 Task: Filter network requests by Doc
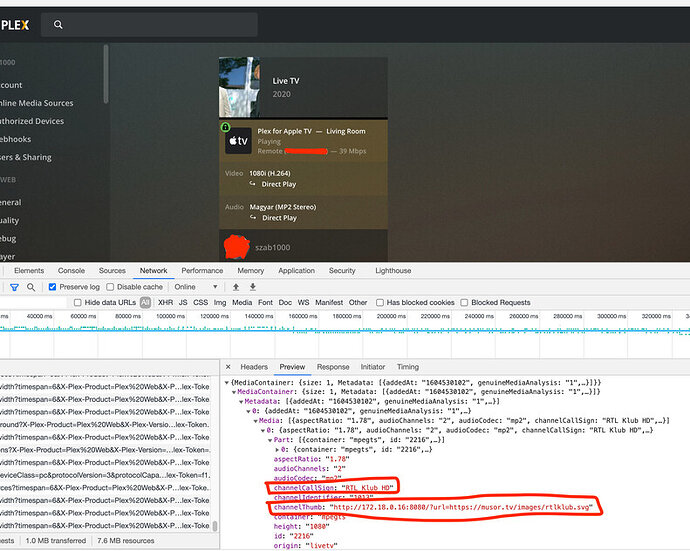point(285,302)
